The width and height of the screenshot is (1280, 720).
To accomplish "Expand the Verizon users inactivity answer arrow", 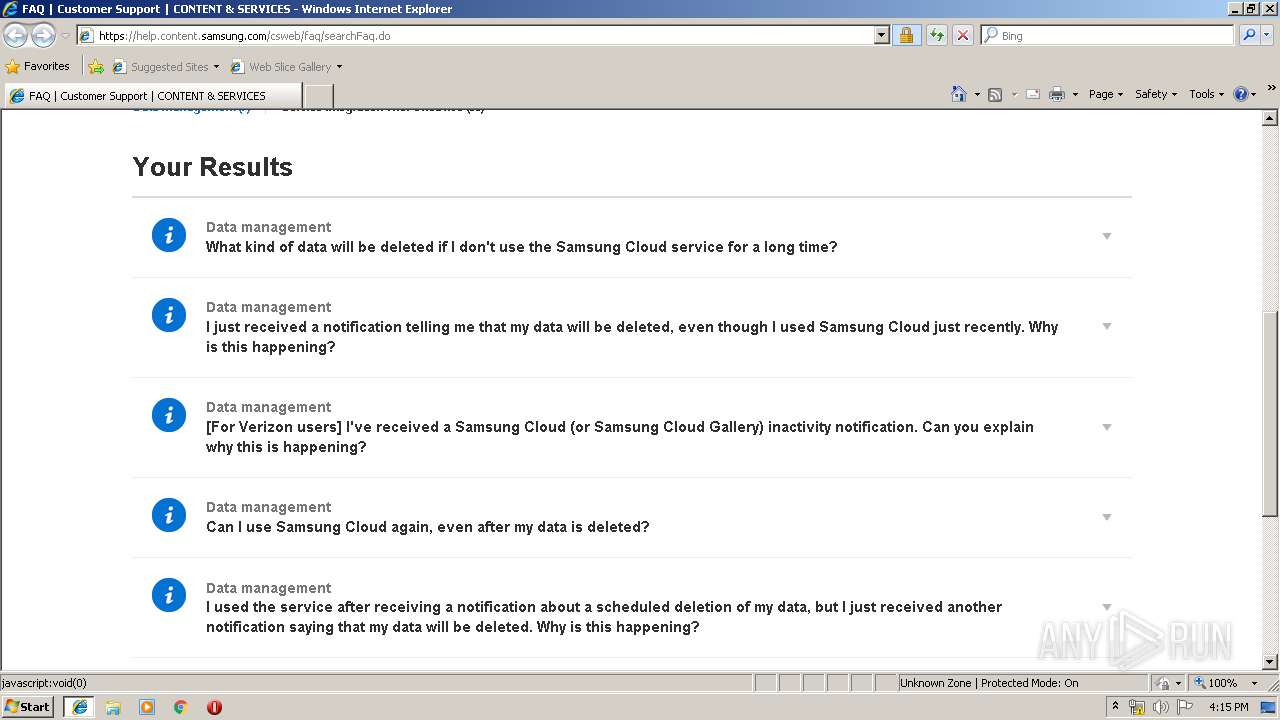I will pyautogui.click(x=1107, y=427).
